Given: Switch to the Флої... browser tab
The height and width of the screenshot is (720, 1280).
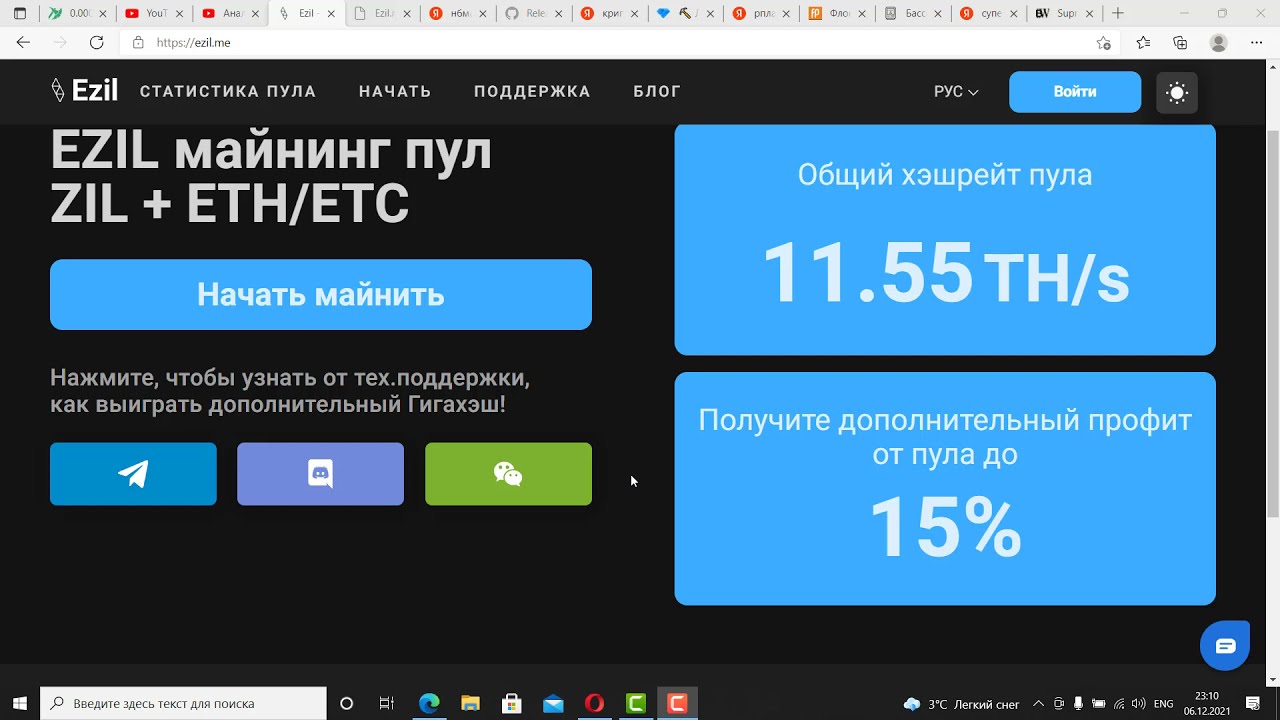Looking at the screenshot, I should click(x=838, y=14).
